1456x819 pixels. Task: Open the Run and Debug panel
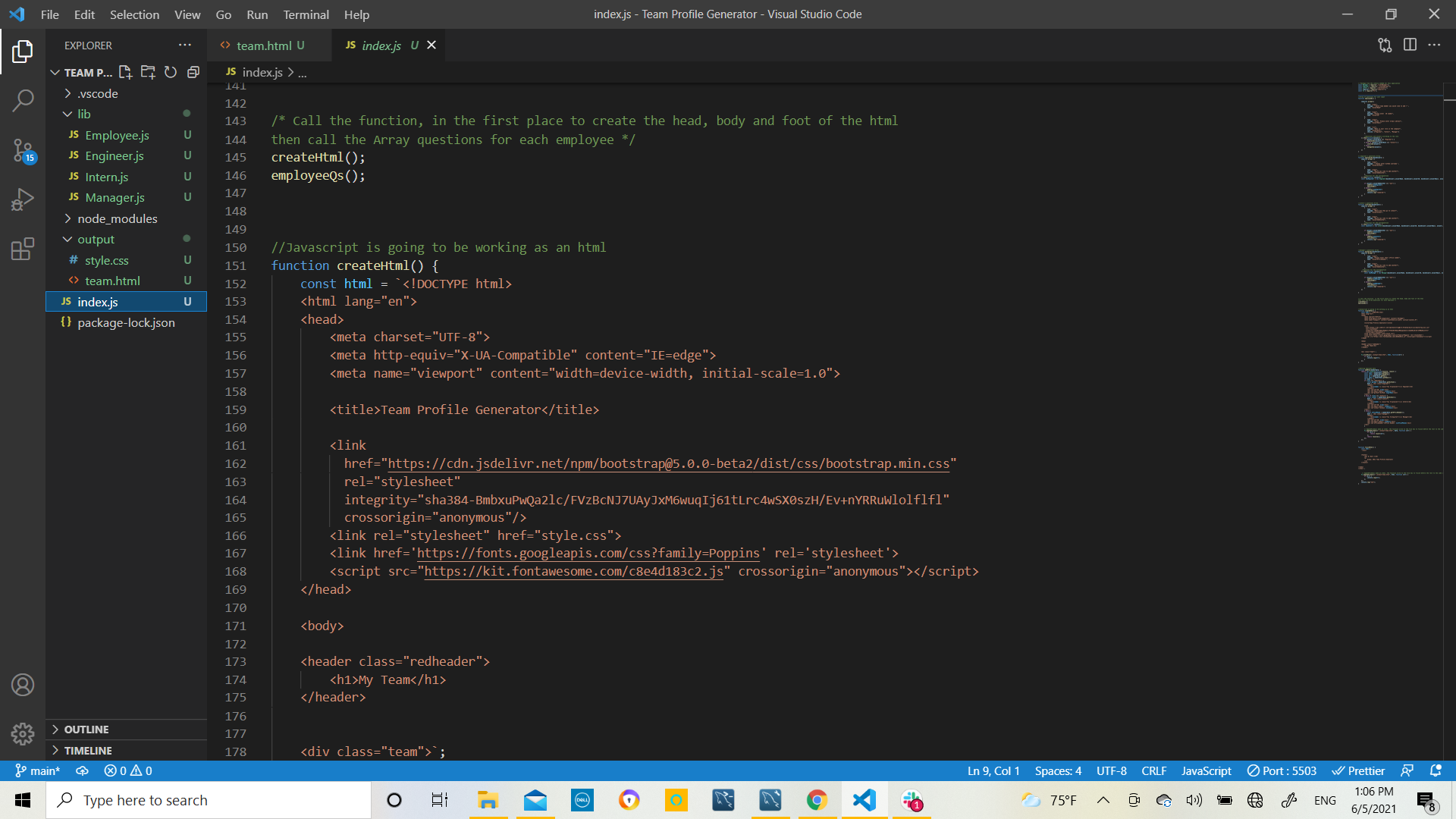(x=23, y=199)
